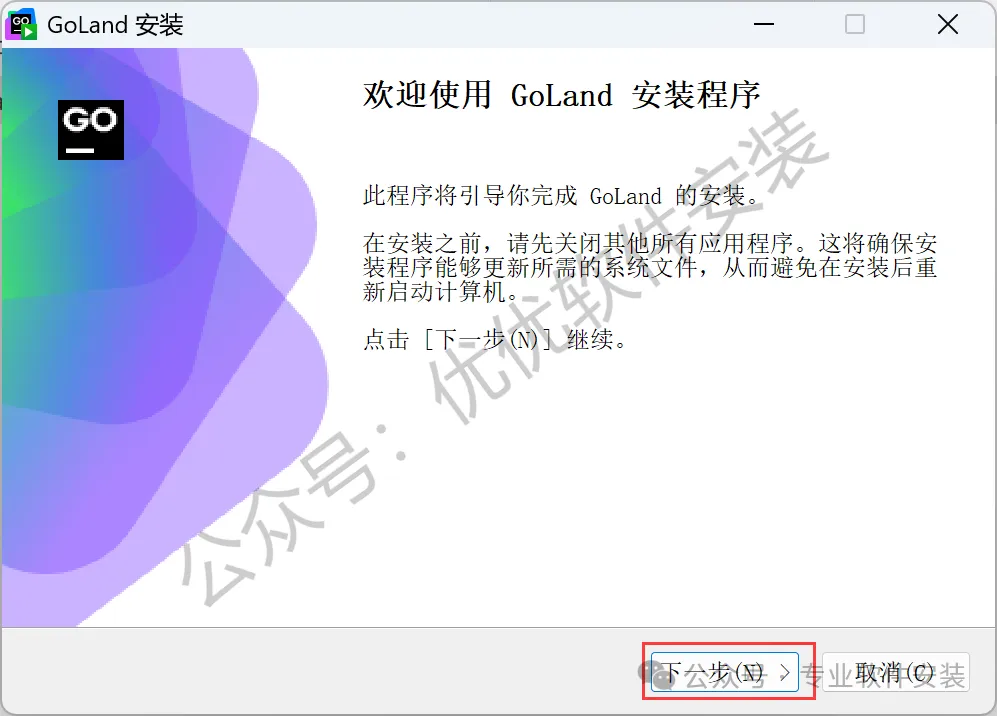Image resolution: width=997 pixels, height=716 pixels.
Task: Maximize the GoLand 安装 window
Action: click(855, 25)
